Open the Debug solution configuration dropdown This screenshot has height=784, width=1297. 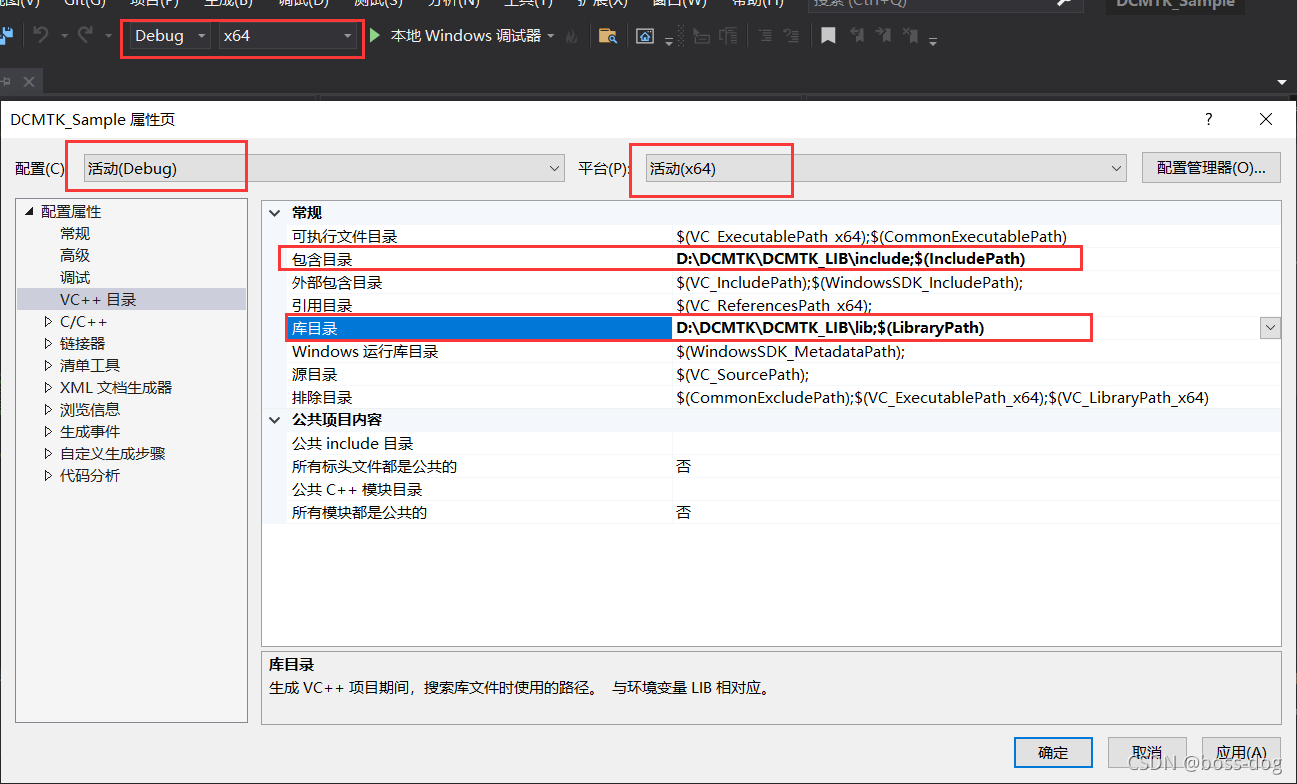(x=171, y=36)
